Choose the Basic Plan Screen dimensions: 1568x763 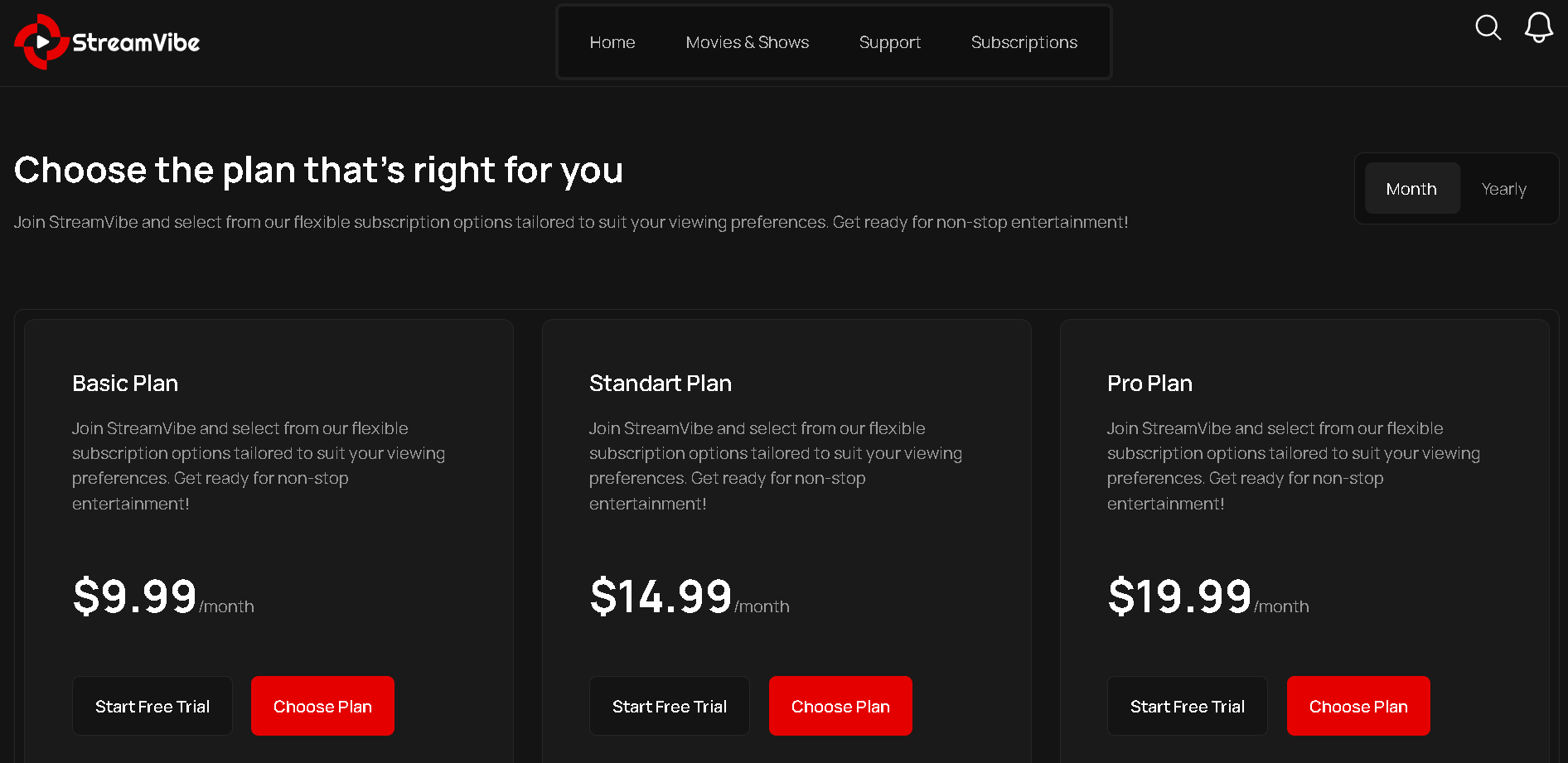pyautogui.click(x=322, y=706)
